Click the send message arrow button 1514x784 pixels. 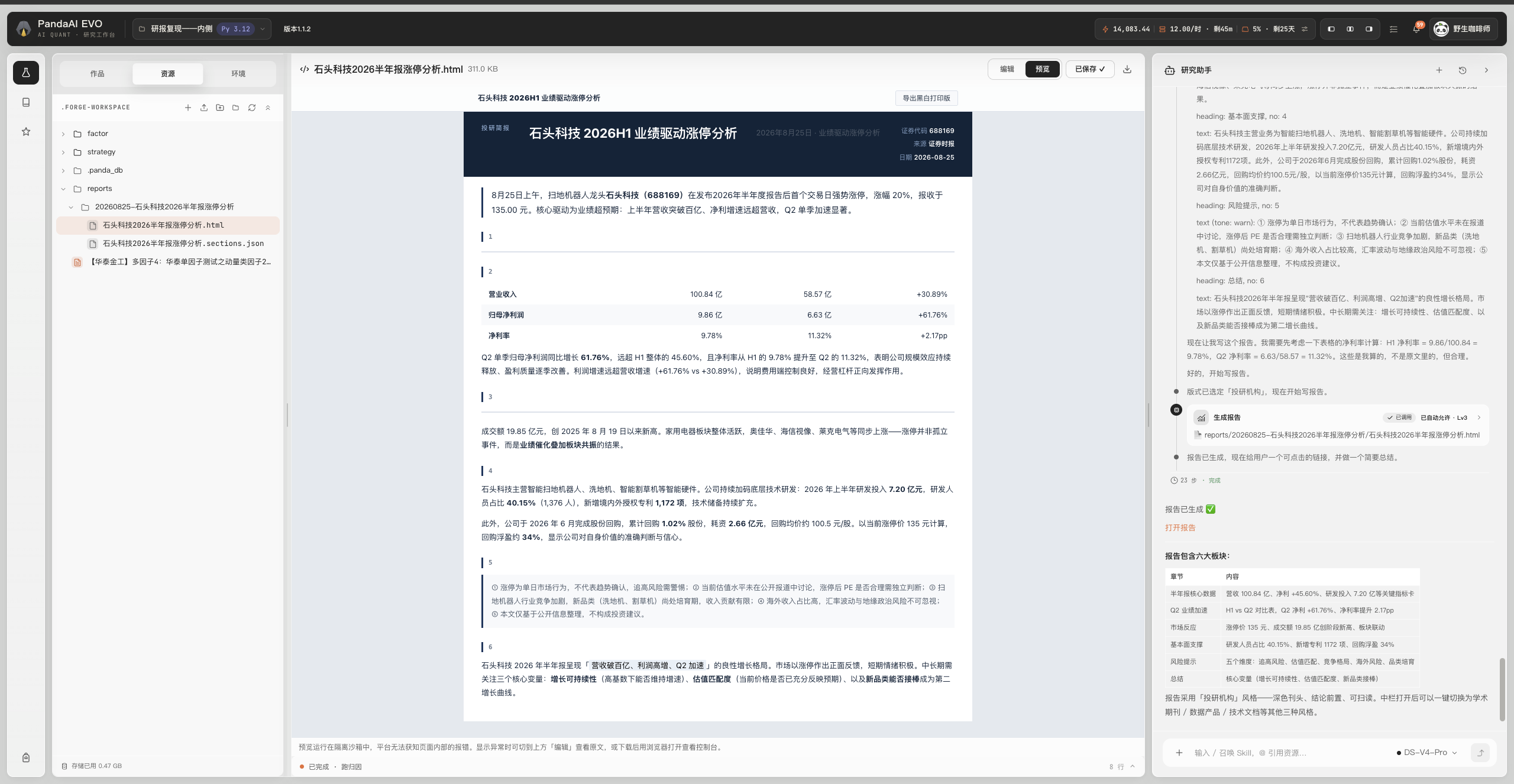[1480, 753]
